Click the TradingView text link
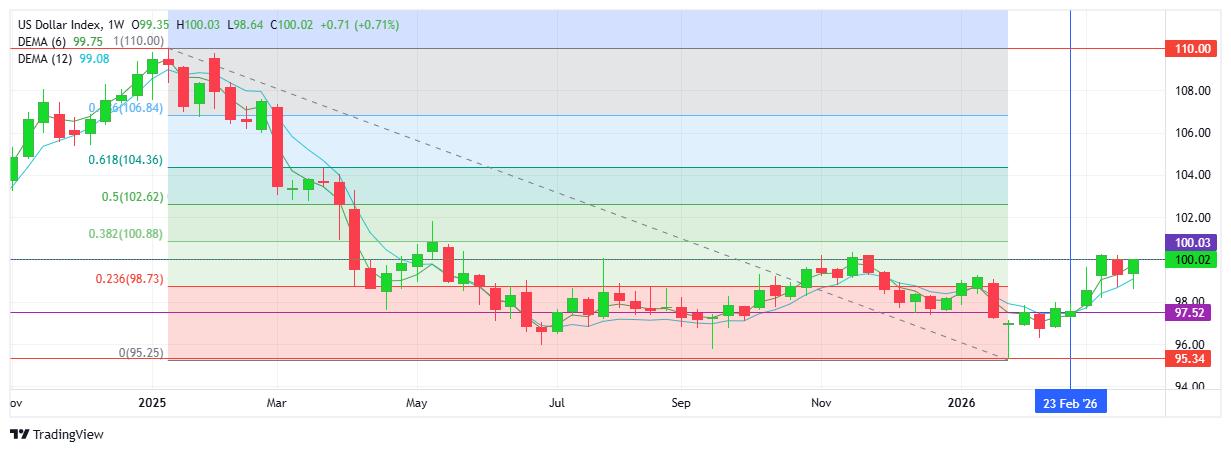This screenshot has height=452, width=1231. pyautogui.click(x=68, y=435)
